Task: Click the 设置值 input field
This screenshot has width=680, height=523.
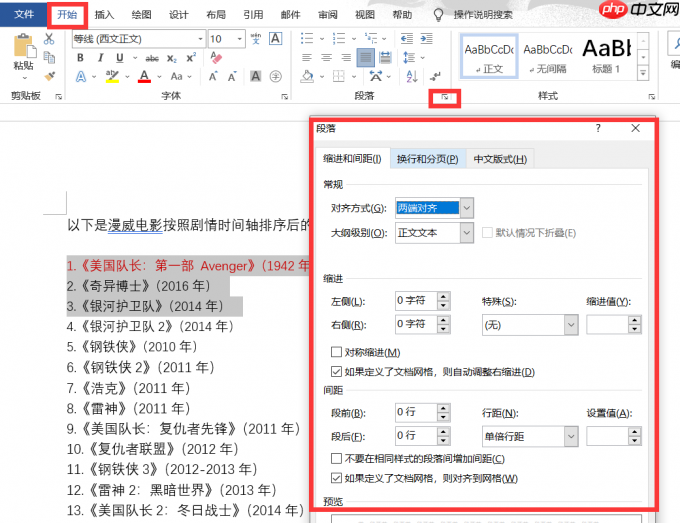Action: point(607,436)
